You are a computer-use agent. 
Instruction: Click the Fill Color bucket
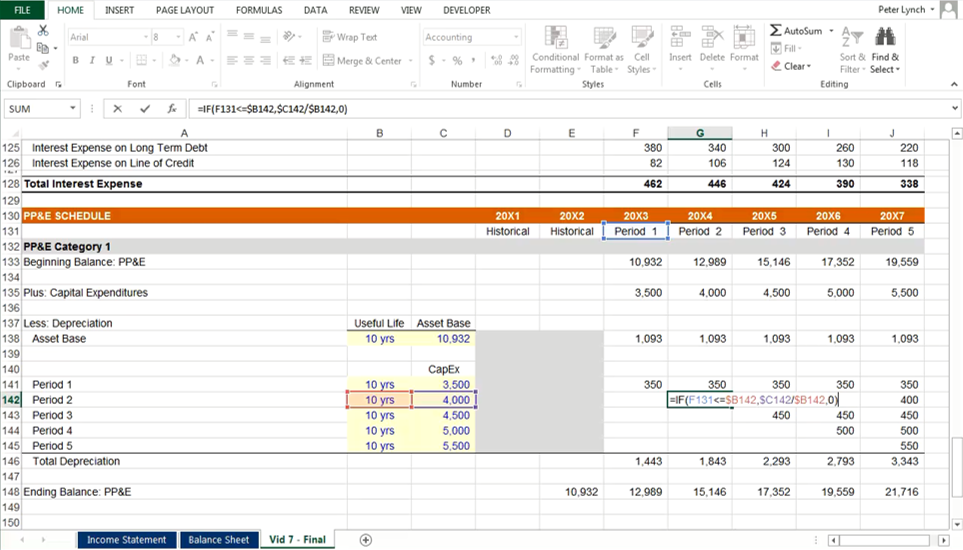pyautogui.click(x=174, y=60)
